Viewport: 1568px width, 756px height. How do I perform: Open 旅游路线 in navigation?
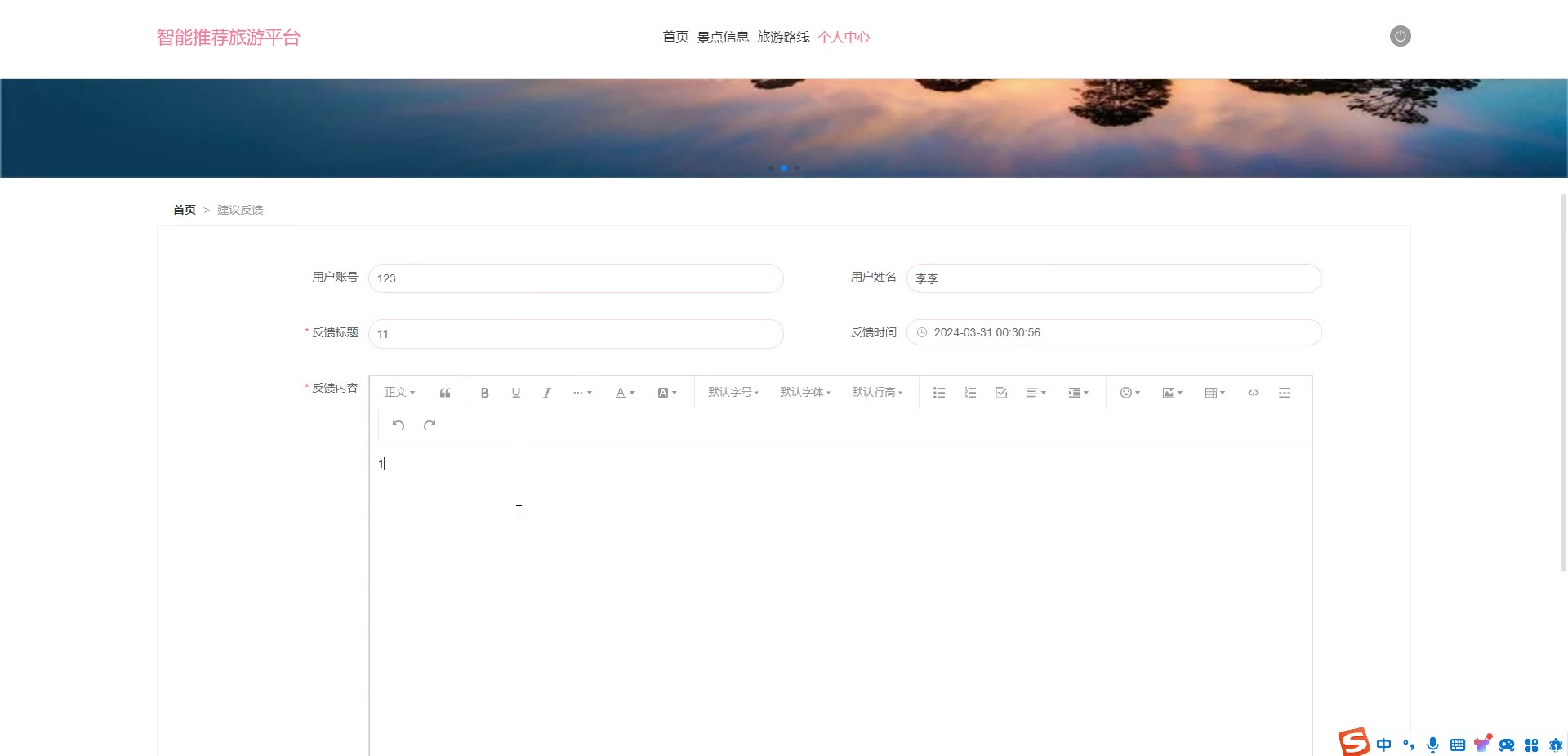(x=783, y=37)
